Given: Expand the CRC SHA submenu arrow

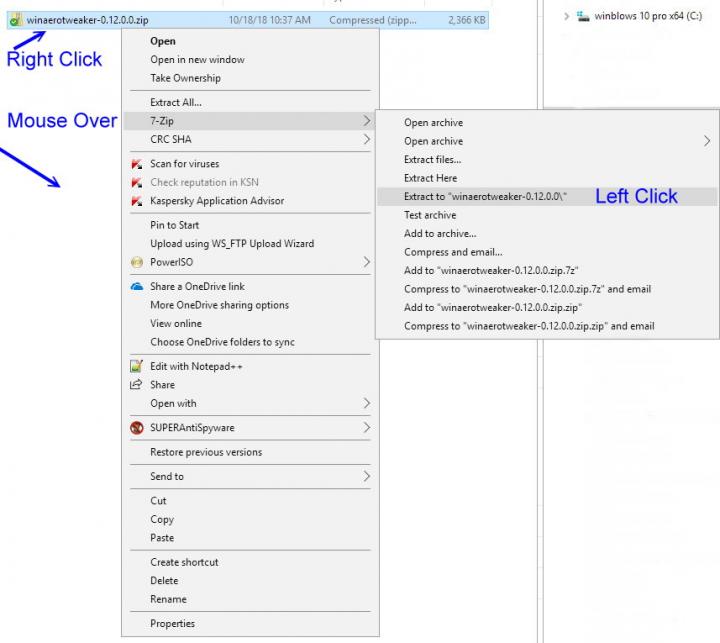Looking at the screenshot, I should pyautogui.click(x=366, y=139).
